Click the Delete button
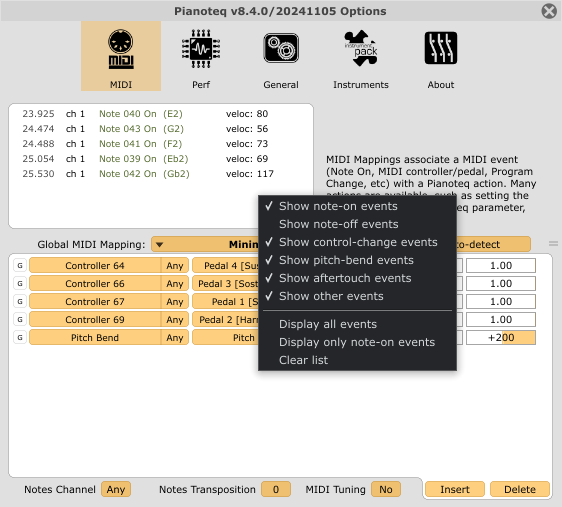Viewport: 562px width, 507px height. [520, 489]
